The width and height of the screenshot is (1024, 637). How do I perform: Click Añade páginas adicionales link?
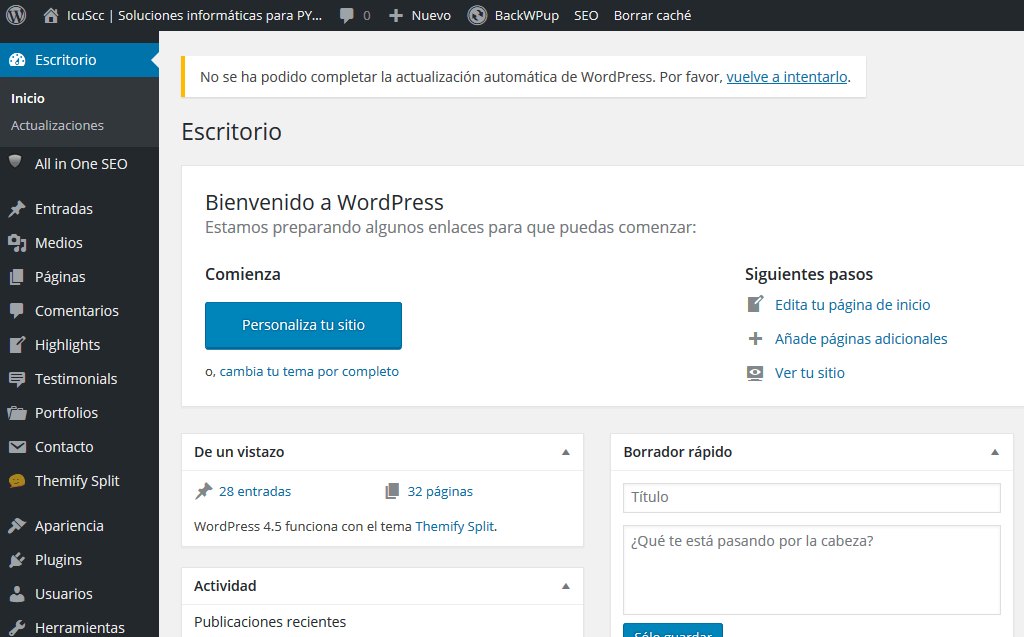pos(861,338)
